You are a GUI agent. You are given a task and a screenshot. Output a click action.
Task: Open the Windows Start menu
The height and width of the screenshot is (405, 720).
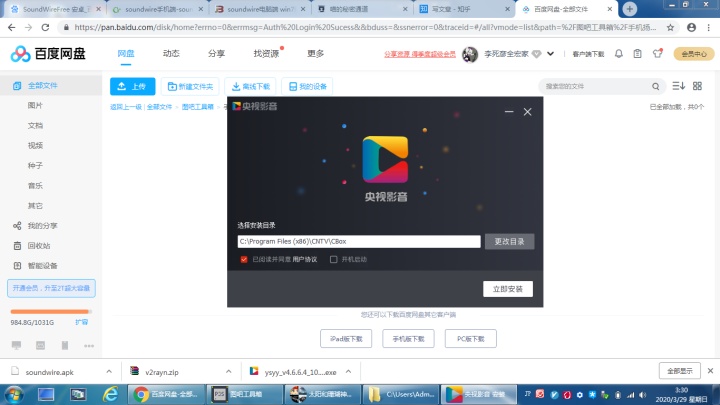coord(13,394)
